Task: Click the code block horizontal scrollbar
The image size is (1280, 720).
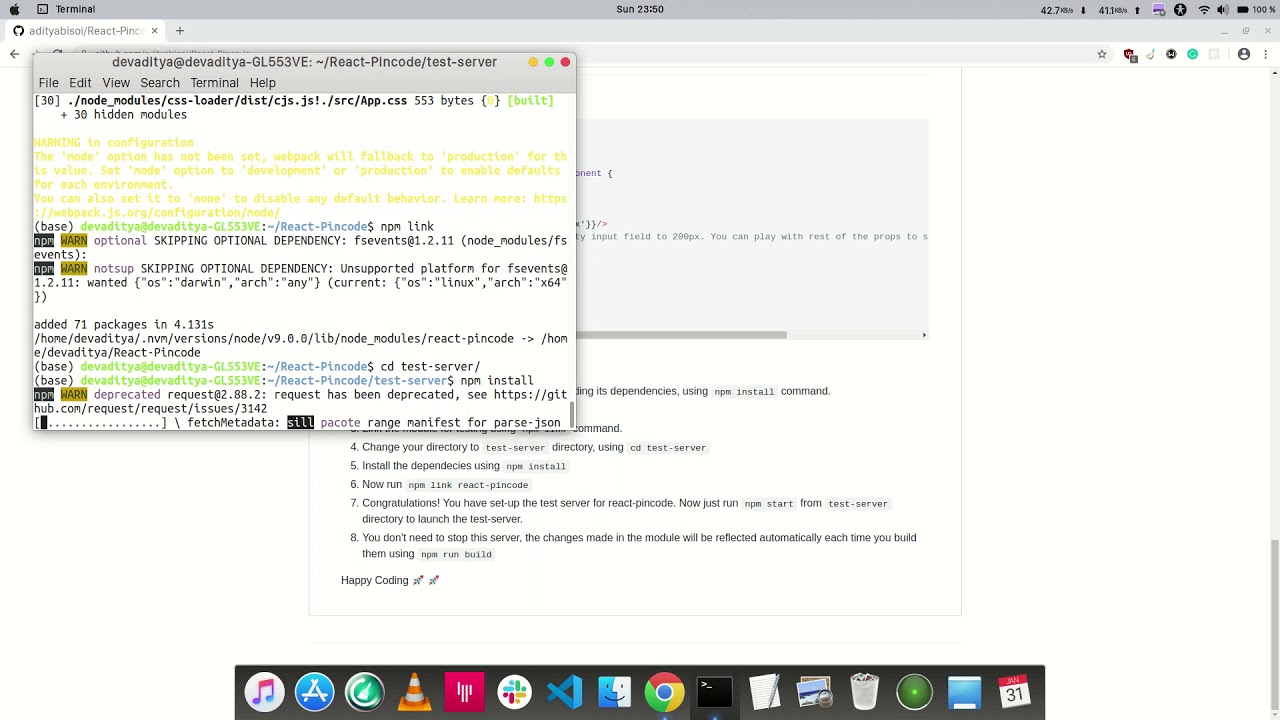Action: point(680,335)
